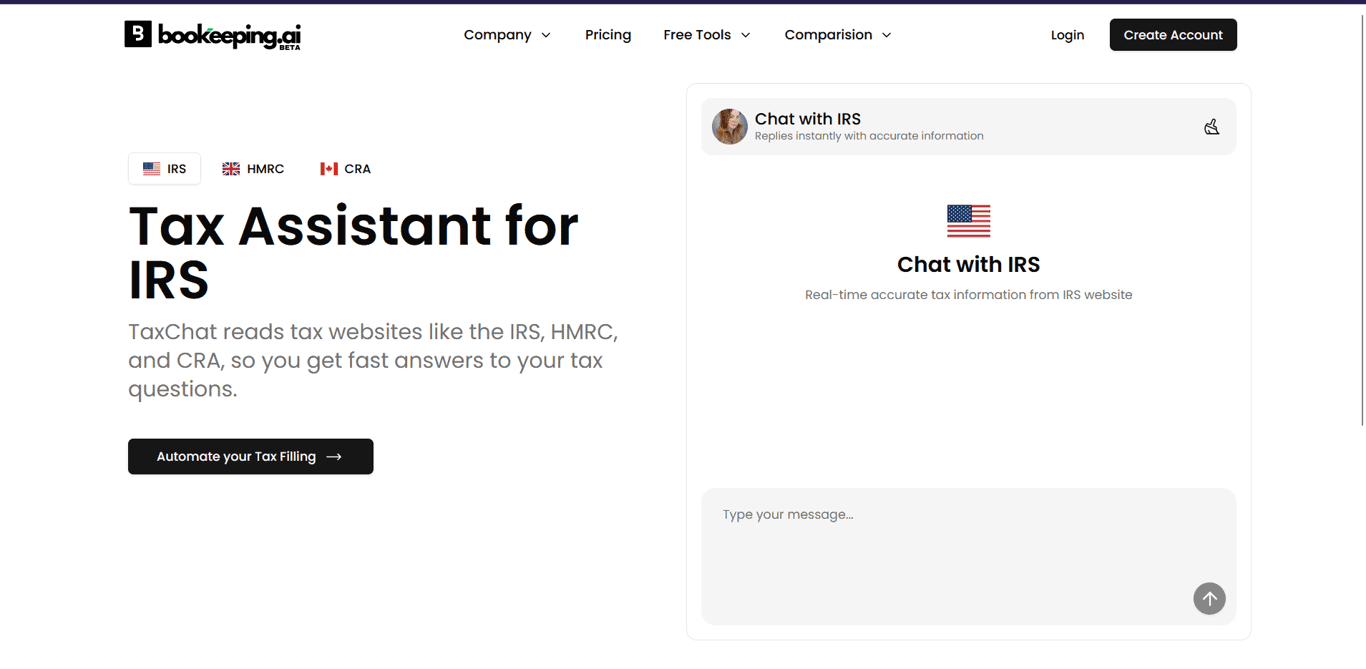Click the UK flag beside HMRC
Viewport: 1366px width, 669px height.
[230, 168]
